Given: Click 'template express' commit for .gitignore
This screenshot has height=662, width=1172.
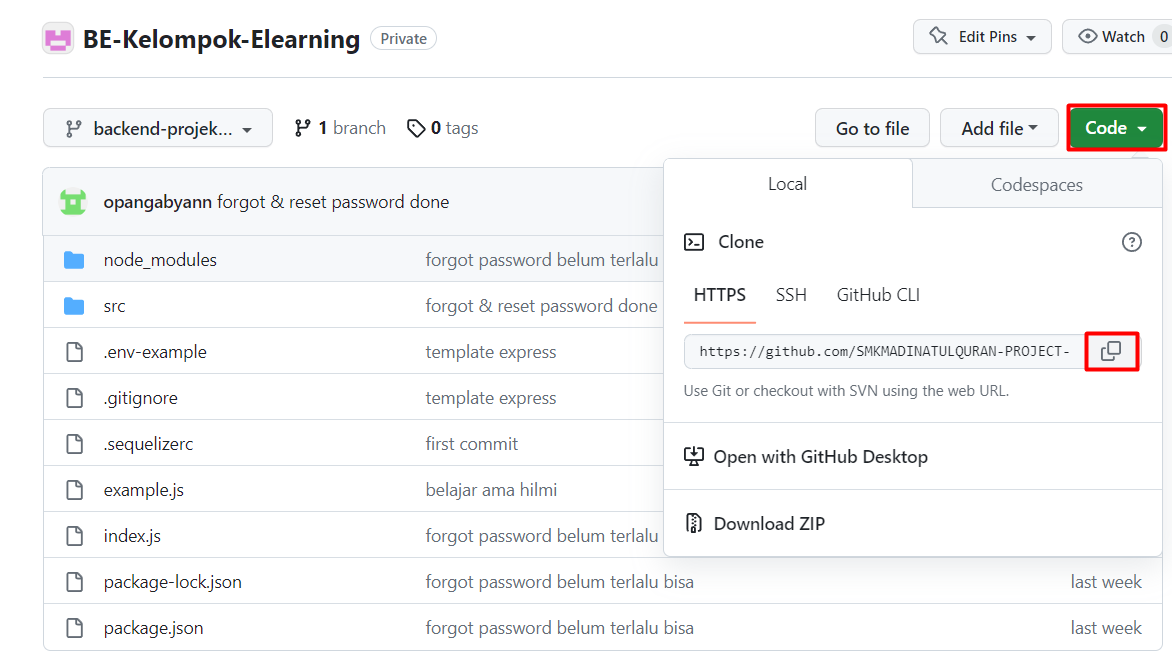Looking at the screenshot, I should (491, 398).
